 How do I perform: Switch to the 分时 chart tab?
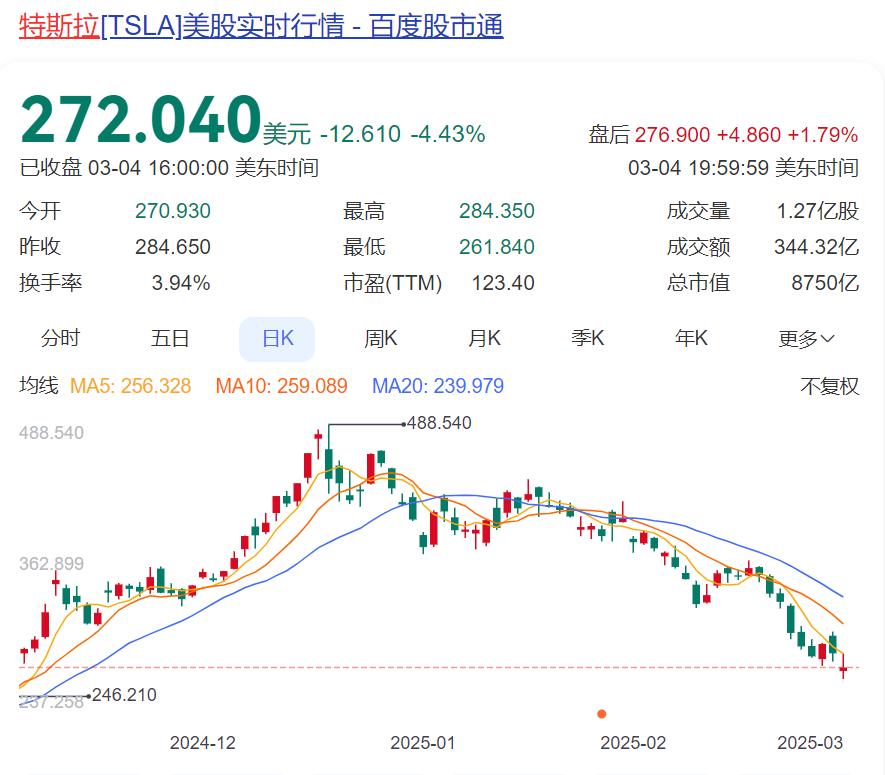tap(60, 338)
